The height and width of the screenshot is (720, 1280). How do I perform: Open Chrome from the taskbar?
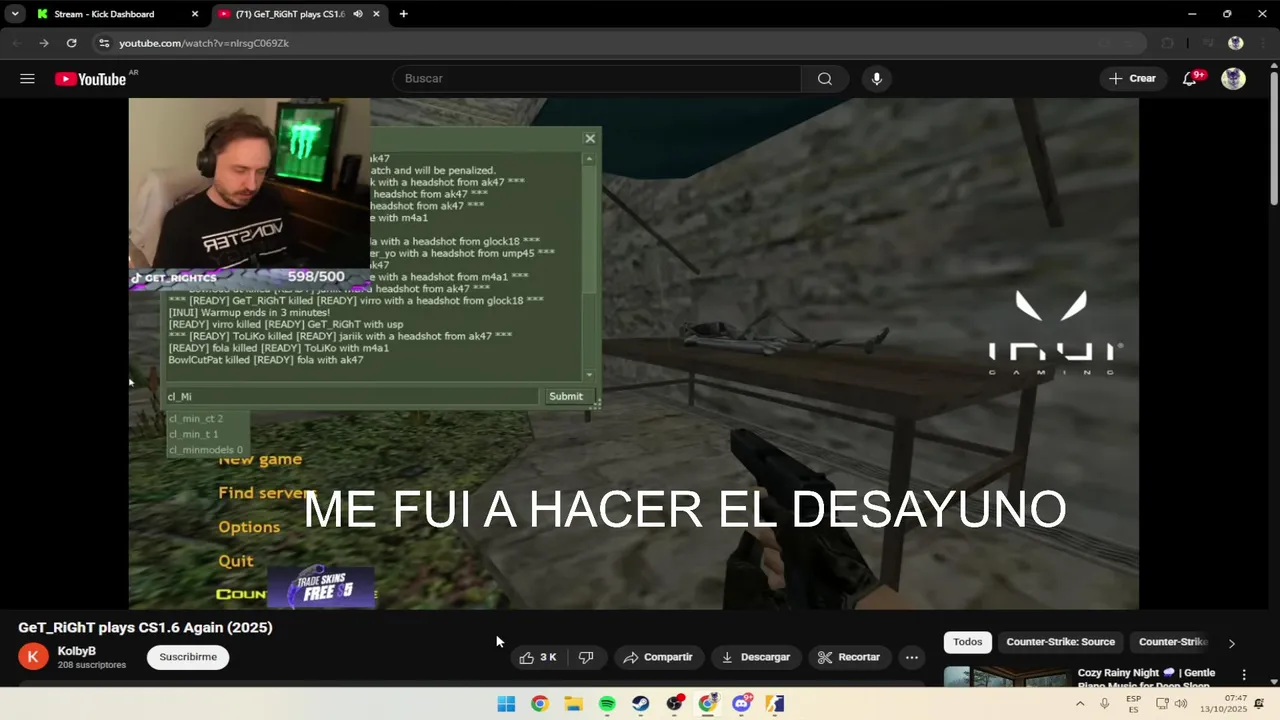[540, 704]
